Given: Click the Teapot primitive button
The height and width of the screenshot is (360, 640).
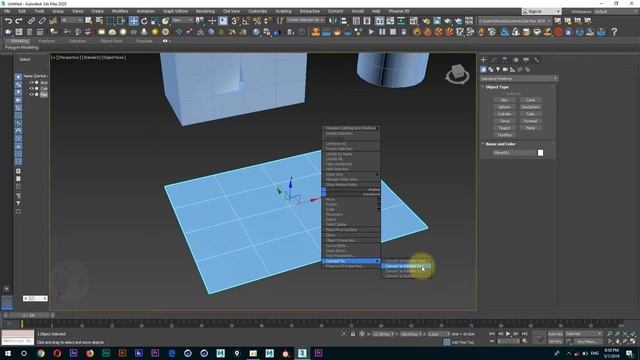Looking at the screenshot, I should 504,128.
